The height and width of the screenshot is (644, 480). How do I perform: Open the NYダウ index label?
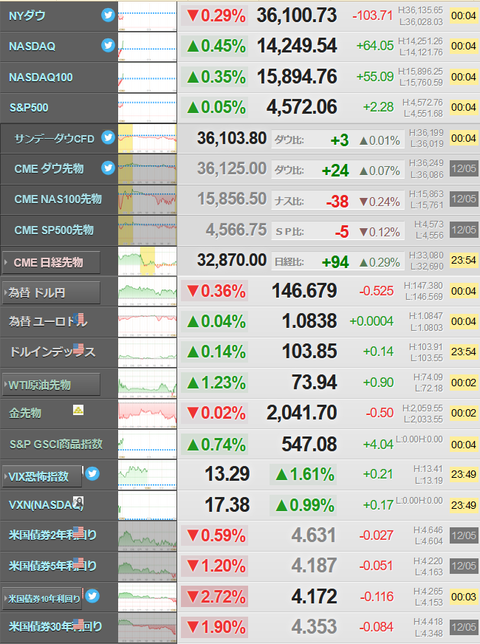pyautogui.click(x=27, y=16)
